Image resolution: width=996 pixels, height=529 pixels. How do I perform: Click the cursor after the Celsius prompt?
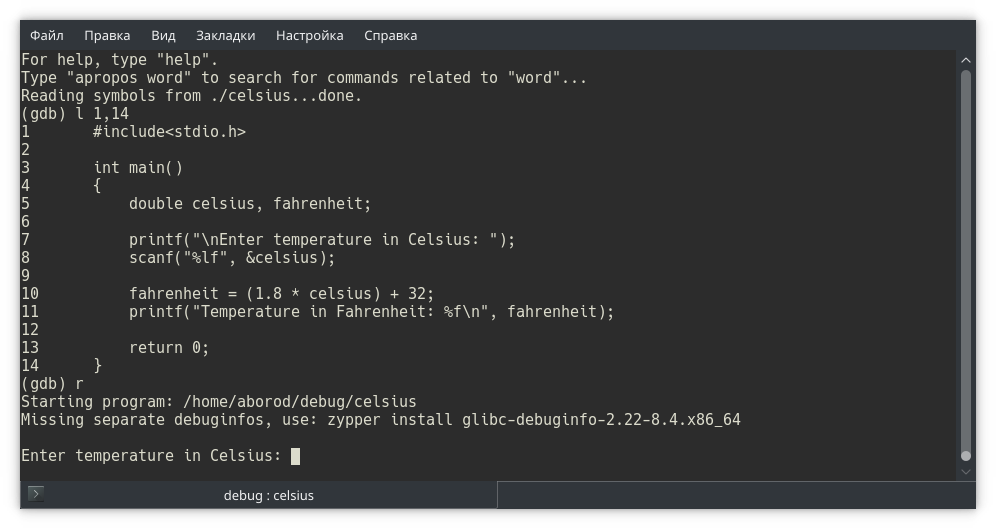pos(295,456)
